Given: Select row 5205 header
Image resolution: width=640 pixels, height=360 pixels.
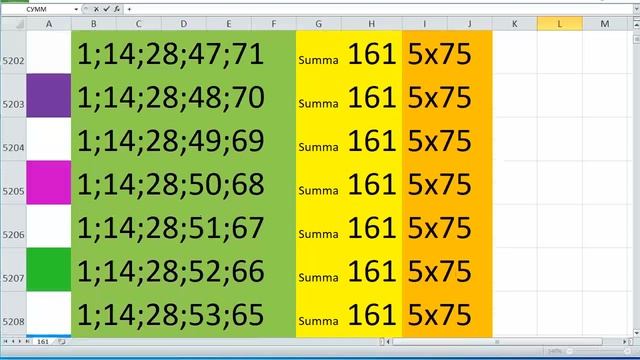Looking at the screenshot, I should click(13, 182).
